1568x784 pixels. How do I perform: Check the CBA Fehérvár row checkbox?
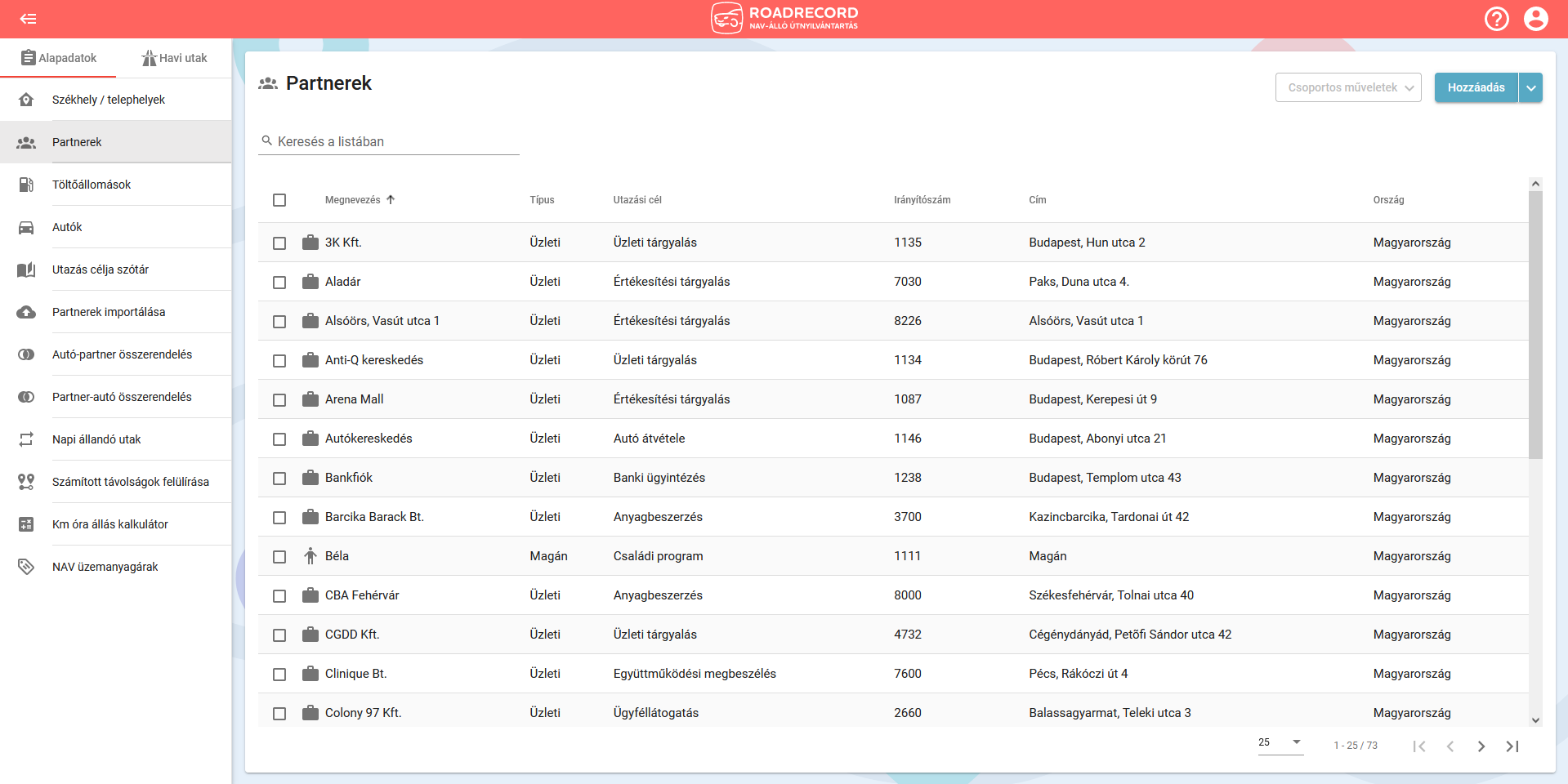[x=279, y=596]
